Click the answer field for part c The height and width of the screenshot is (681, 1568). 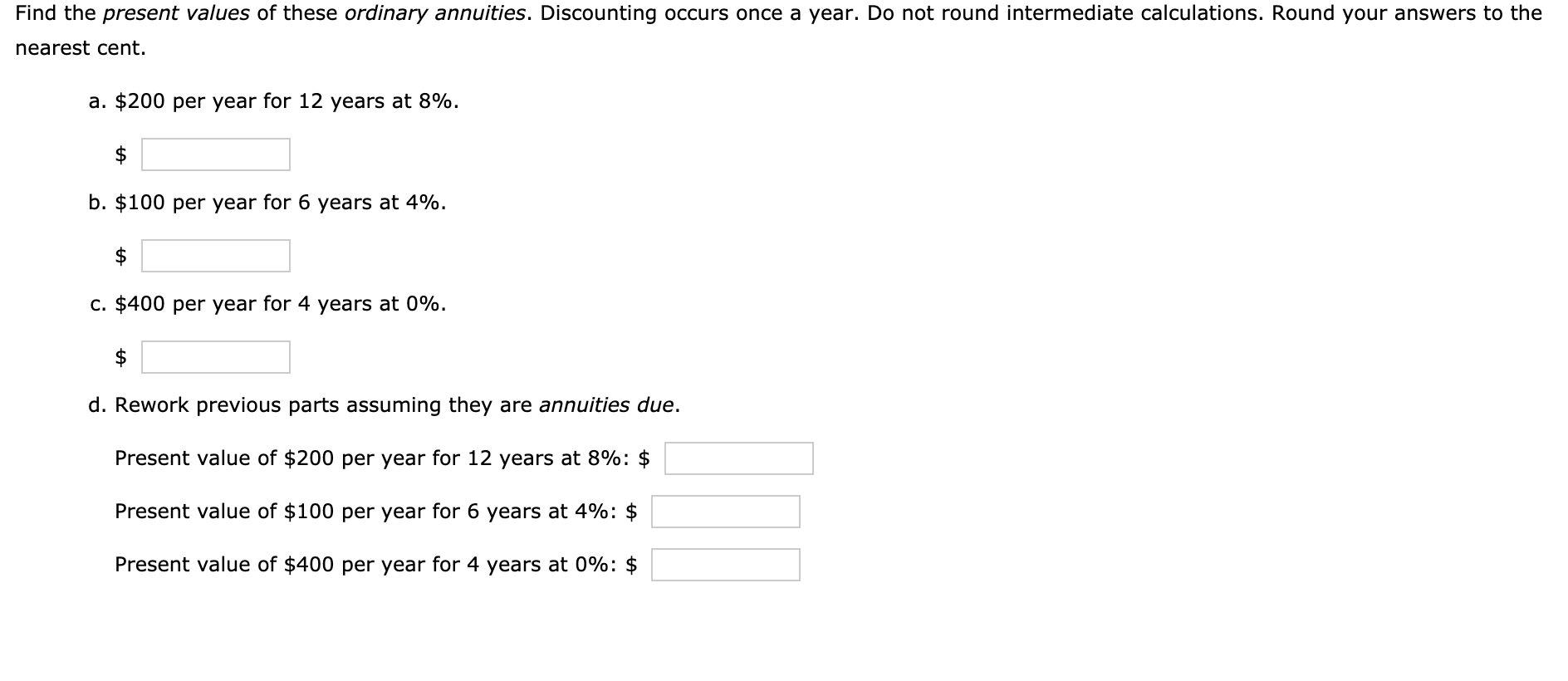pyautogui.click(x=216, y=357)
